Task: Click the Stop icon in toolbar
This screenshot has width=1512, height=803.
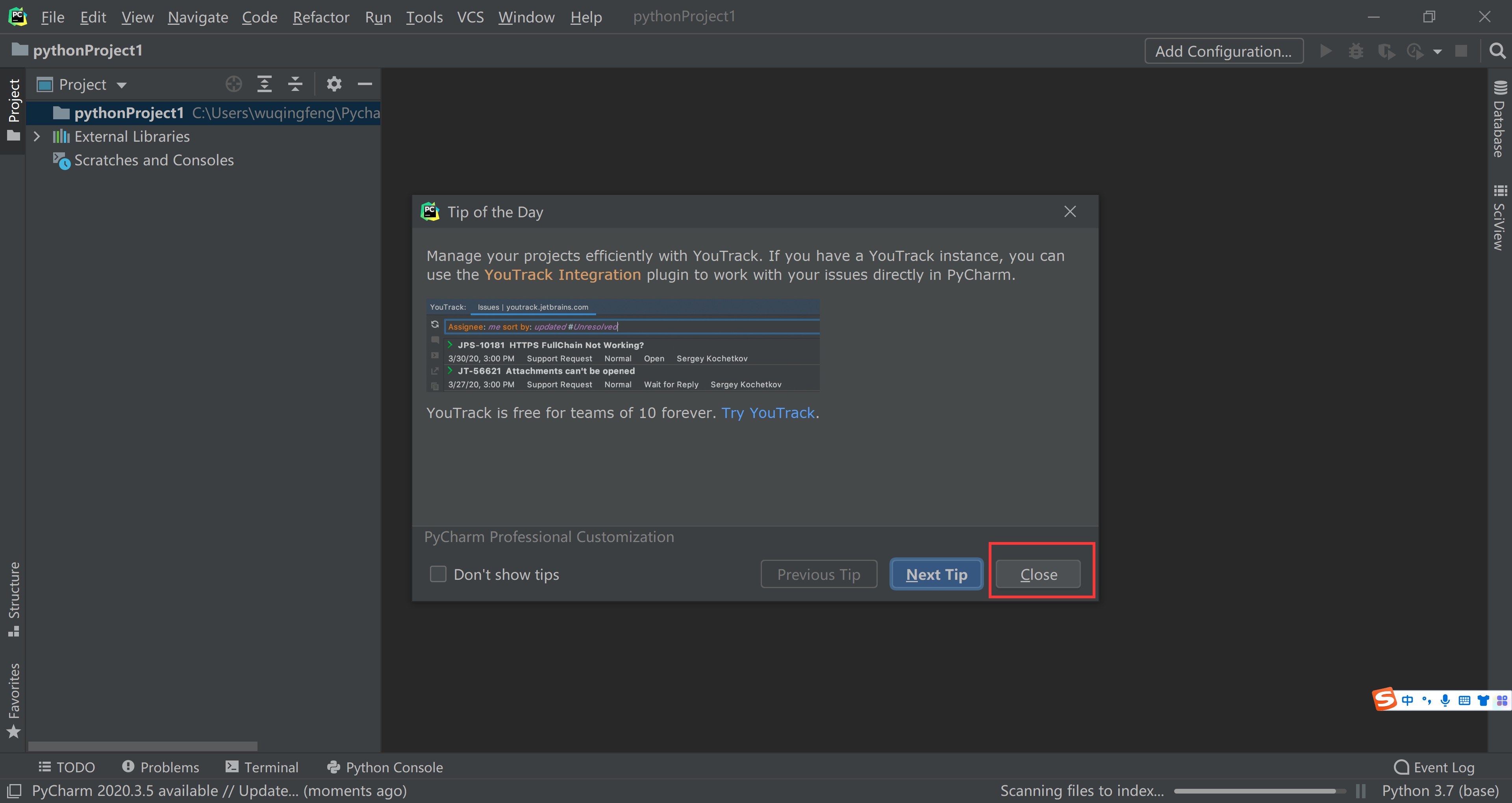Action: (x=1461, y=51)
